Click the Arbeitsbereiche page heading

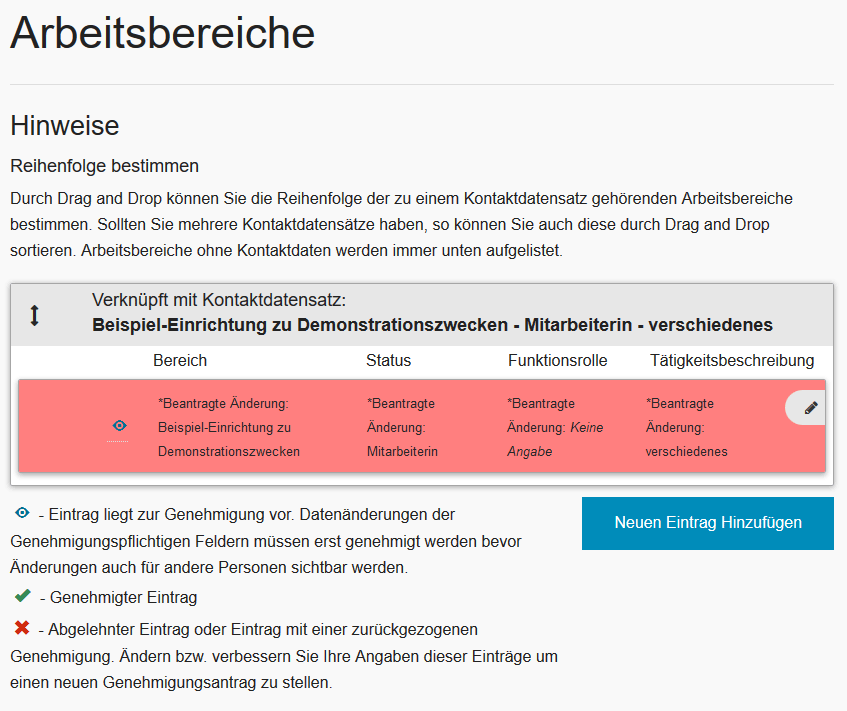(162, 34)
